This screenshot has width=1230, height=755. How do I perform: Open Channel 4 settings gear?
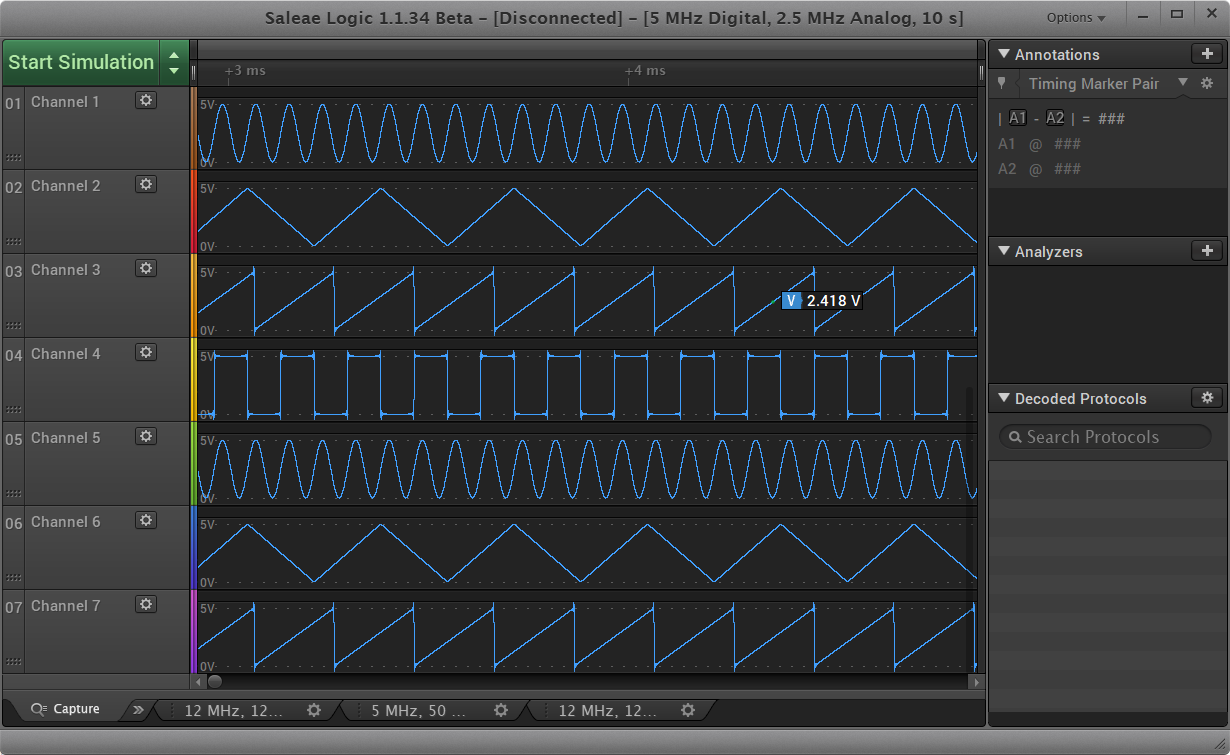pyautogui.click(x=146, y=352)
